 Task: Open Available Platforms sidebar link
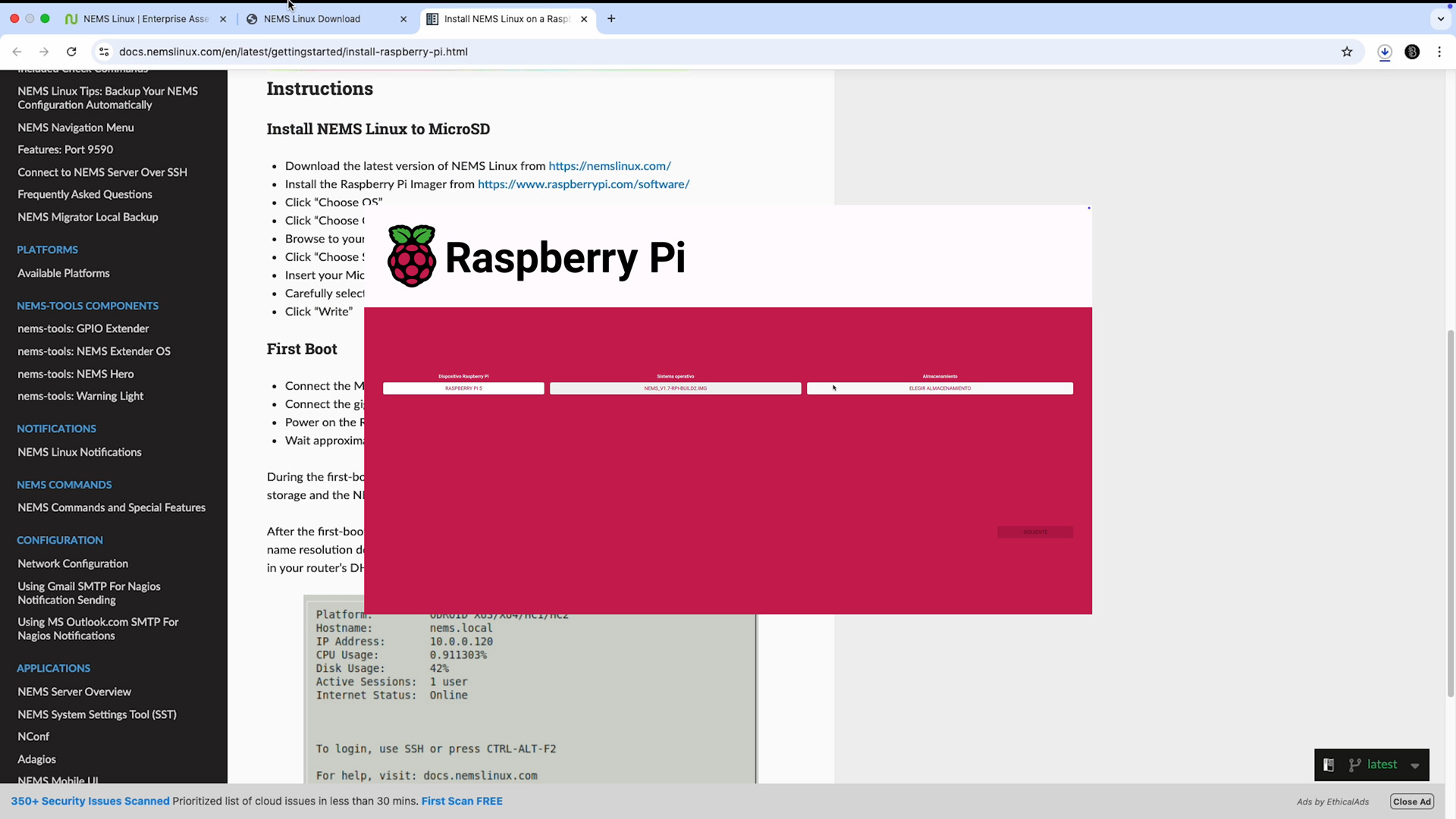point(64,273)
